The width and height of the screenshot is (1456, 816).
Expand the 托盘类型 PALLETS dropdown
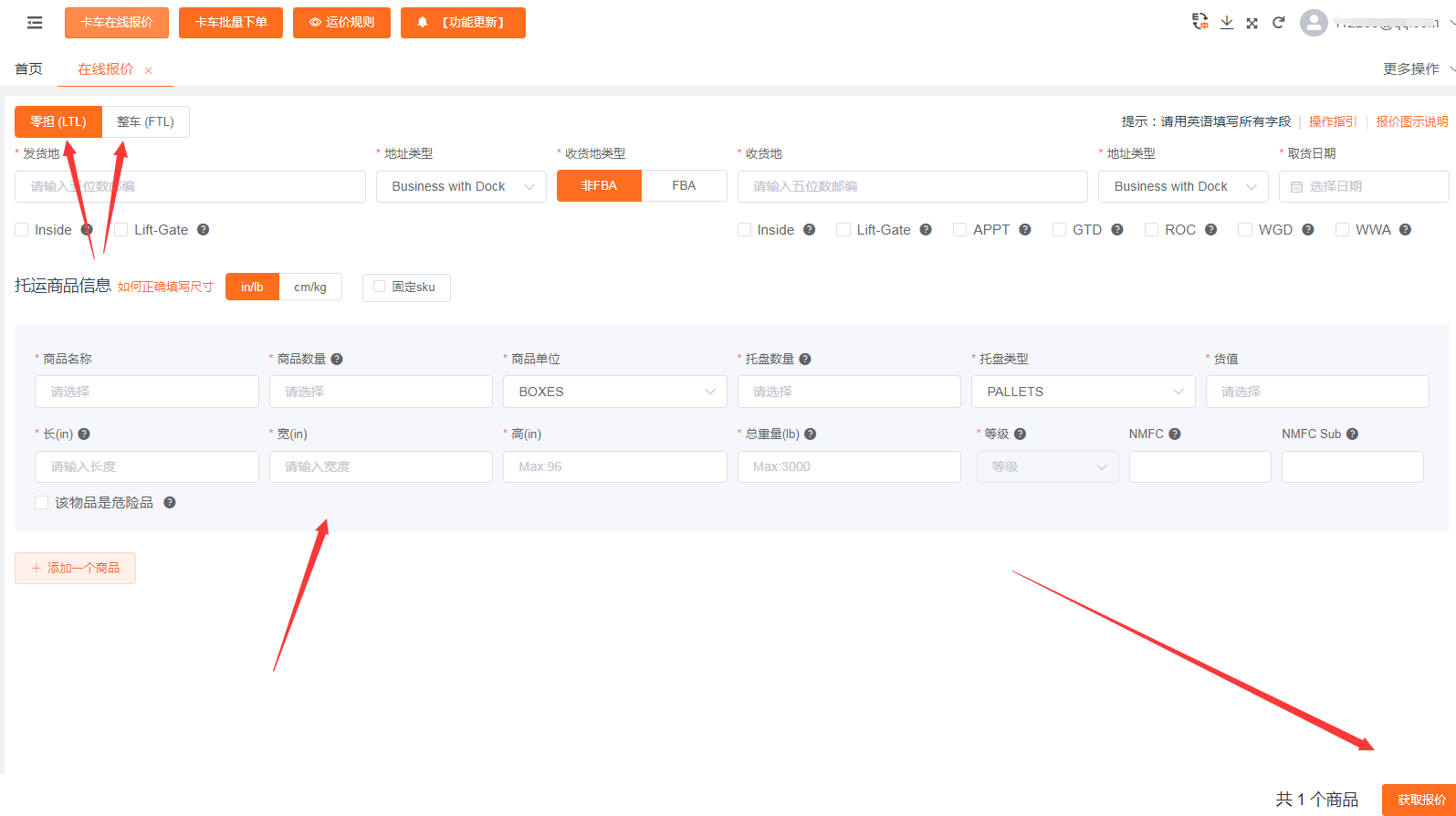[1083, 392]
